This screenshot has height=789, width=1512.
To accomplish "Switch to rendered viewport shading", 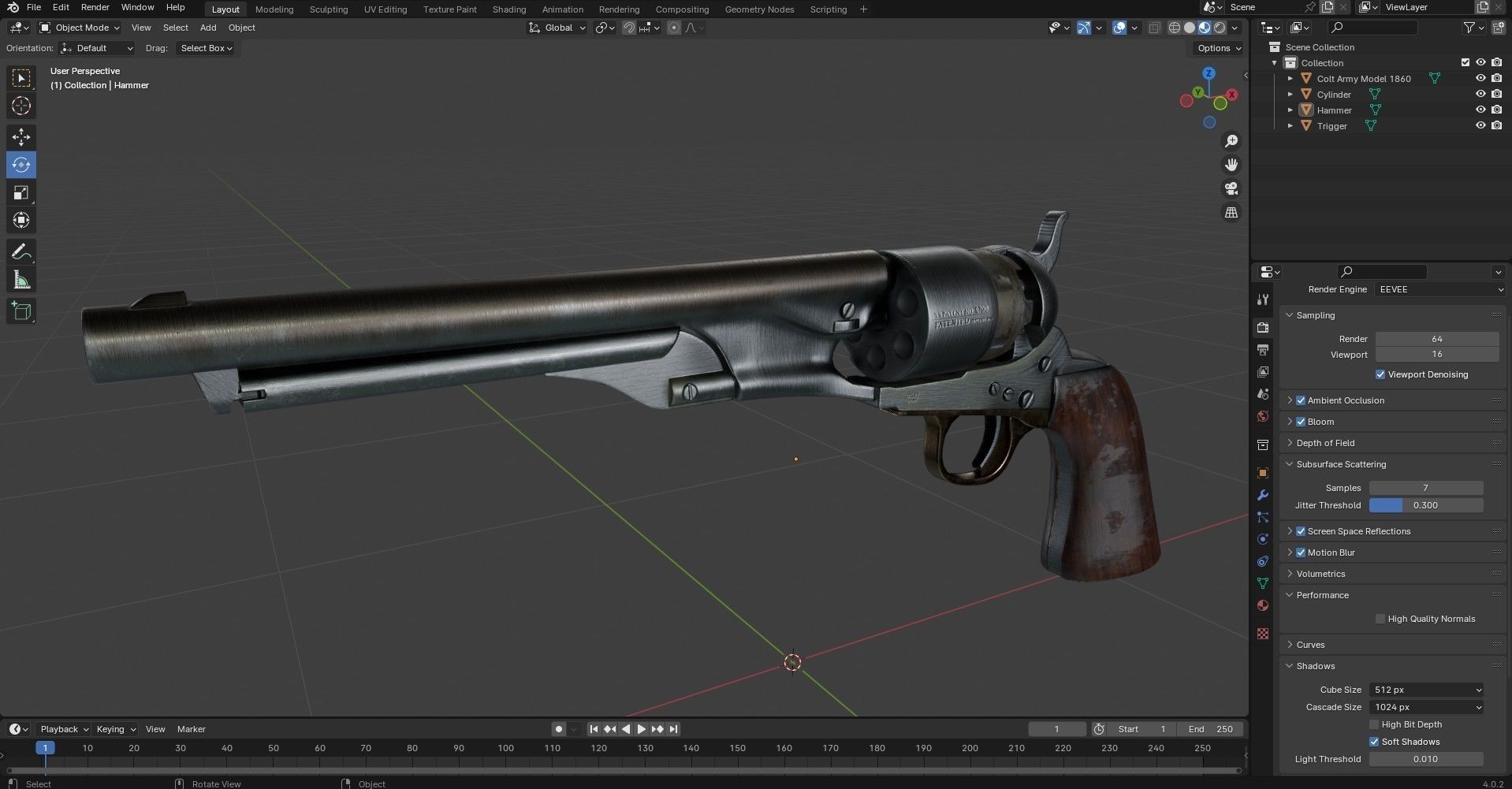I will click(x=1220, y=28).
